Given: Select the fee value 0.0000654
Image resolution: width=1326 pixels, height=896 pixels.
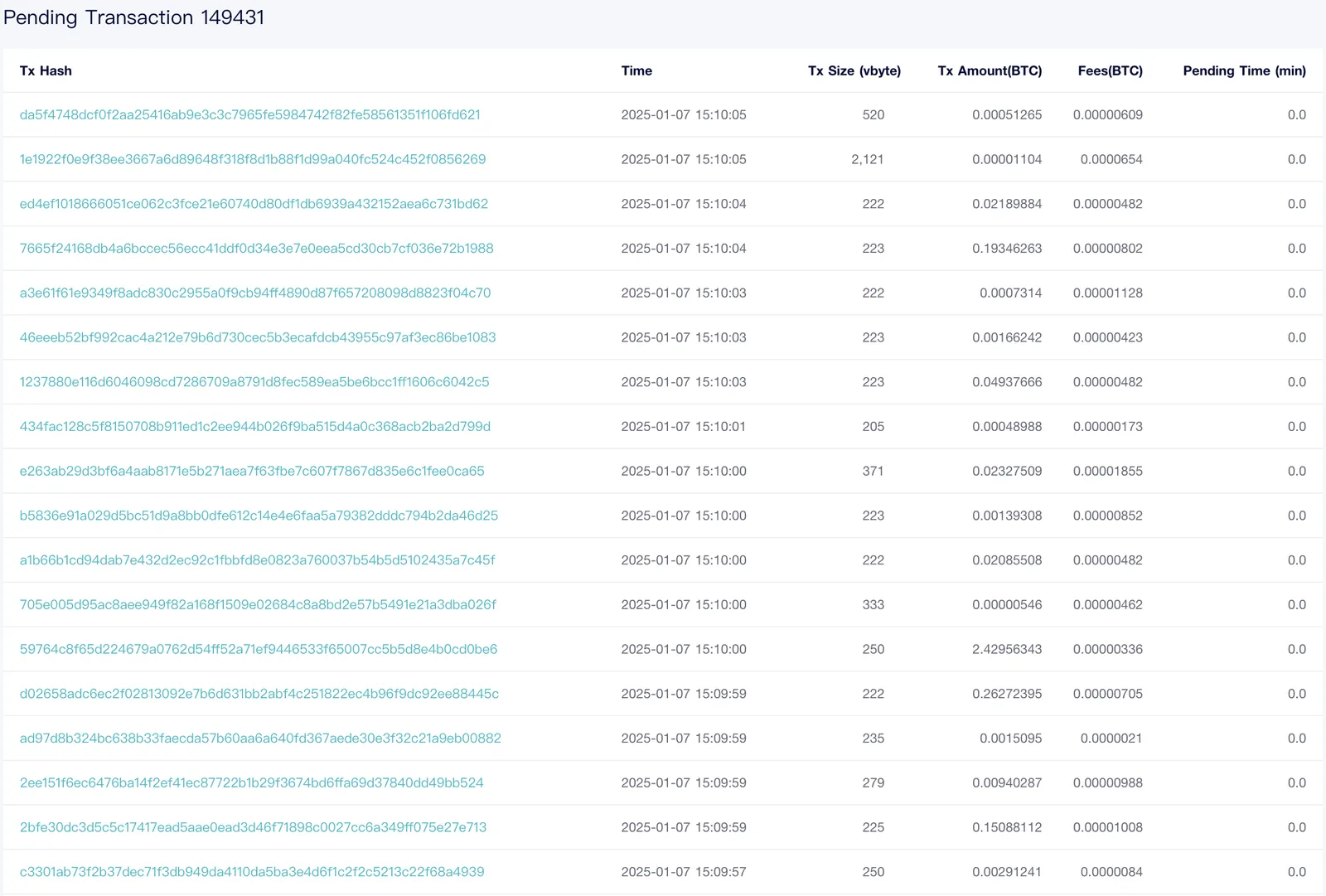Looking at the screenshot, I should pos(1111,159).
